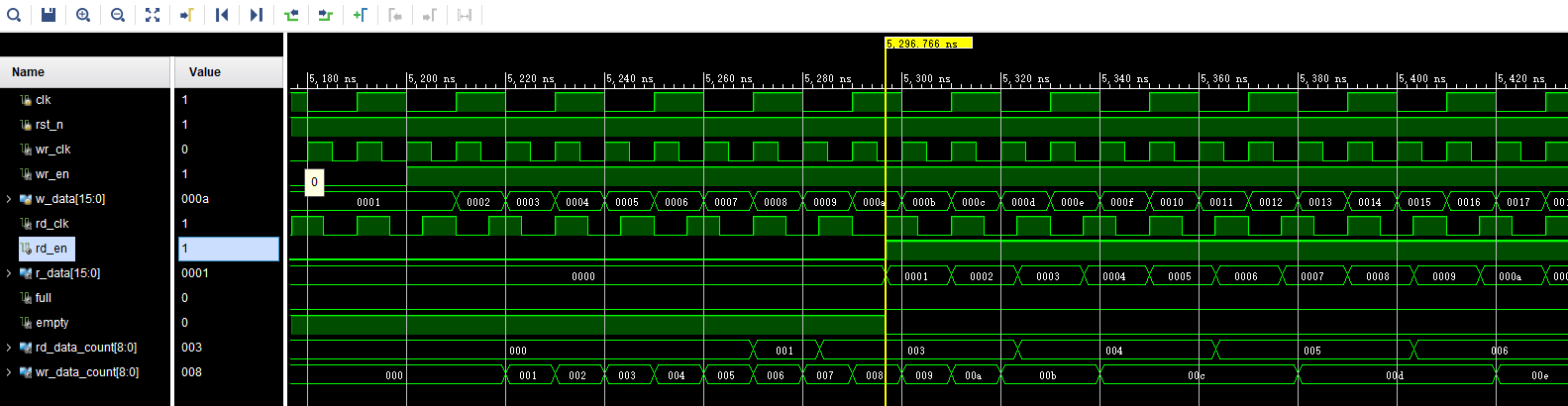The height and width of the screenshot is (406, 1568).
Task: Jump to time zero
Action: click(222, 15)
